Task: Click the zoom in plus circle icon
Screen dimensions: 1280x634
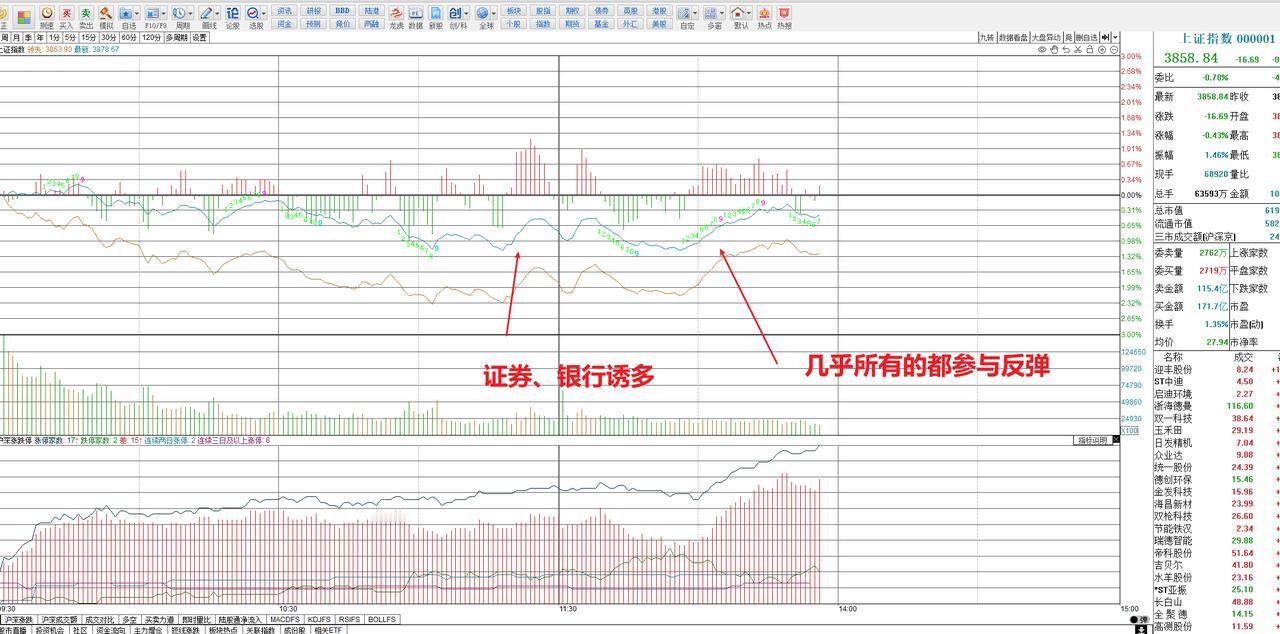Action: 1102,49
